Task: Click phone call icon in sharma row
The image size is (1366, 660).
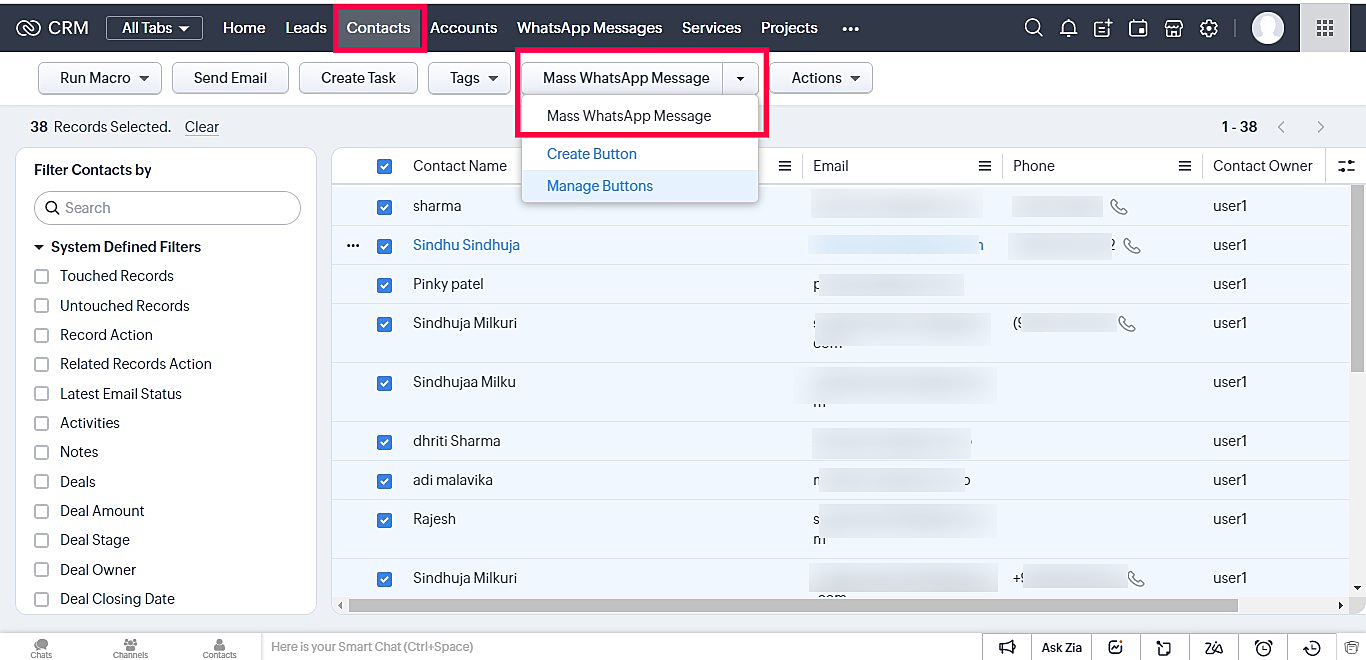Action: (1119, 207)
